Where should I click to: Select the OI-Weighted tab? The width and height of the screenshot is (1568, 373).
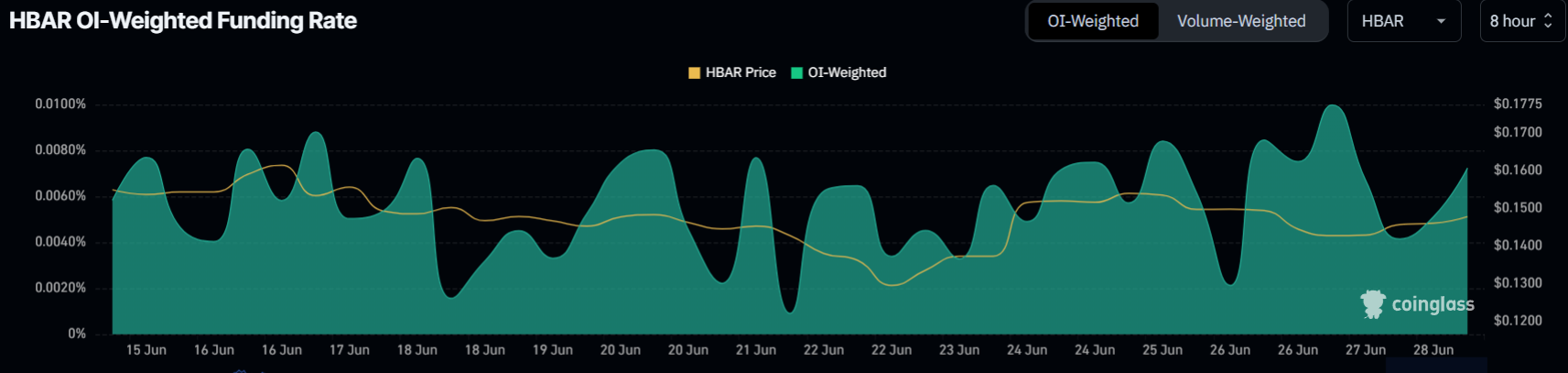tap(1093, 21)
